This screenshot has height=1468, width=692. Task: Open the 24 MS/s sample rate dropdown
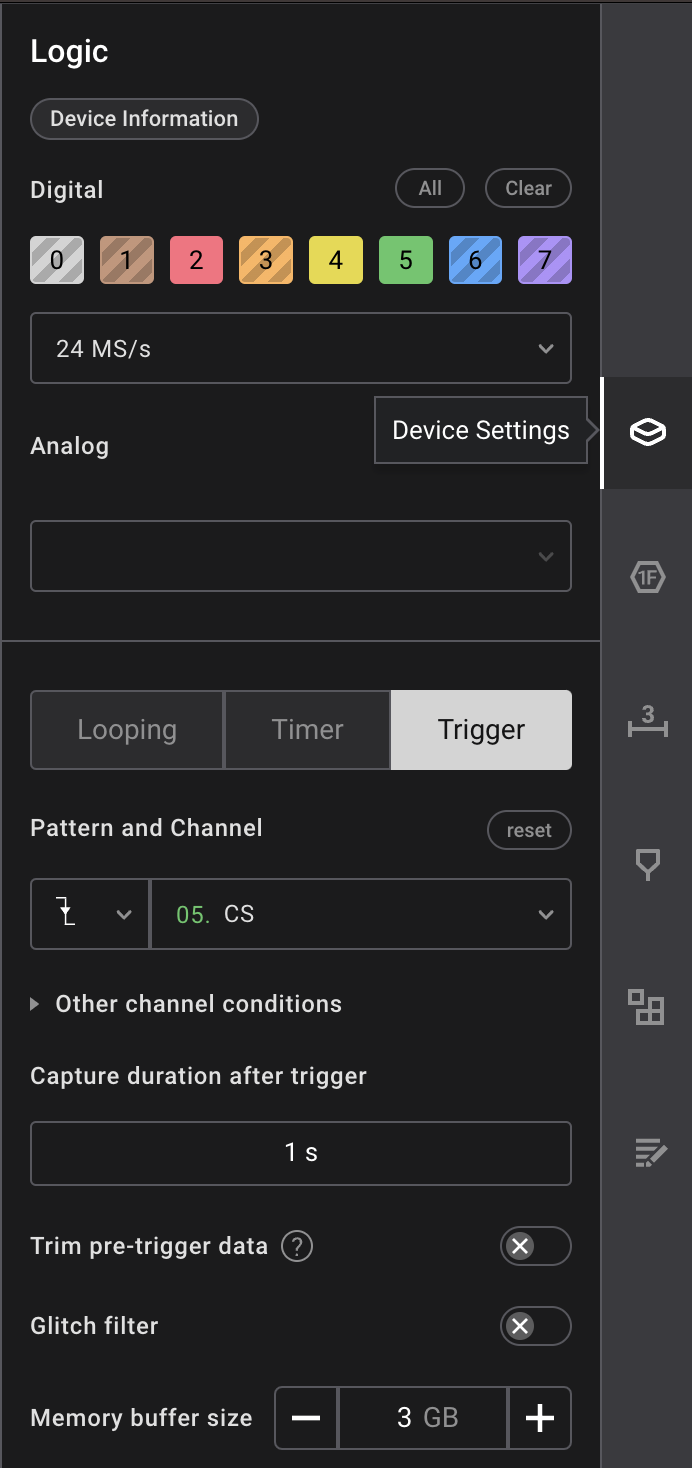(x=300, y=348)
